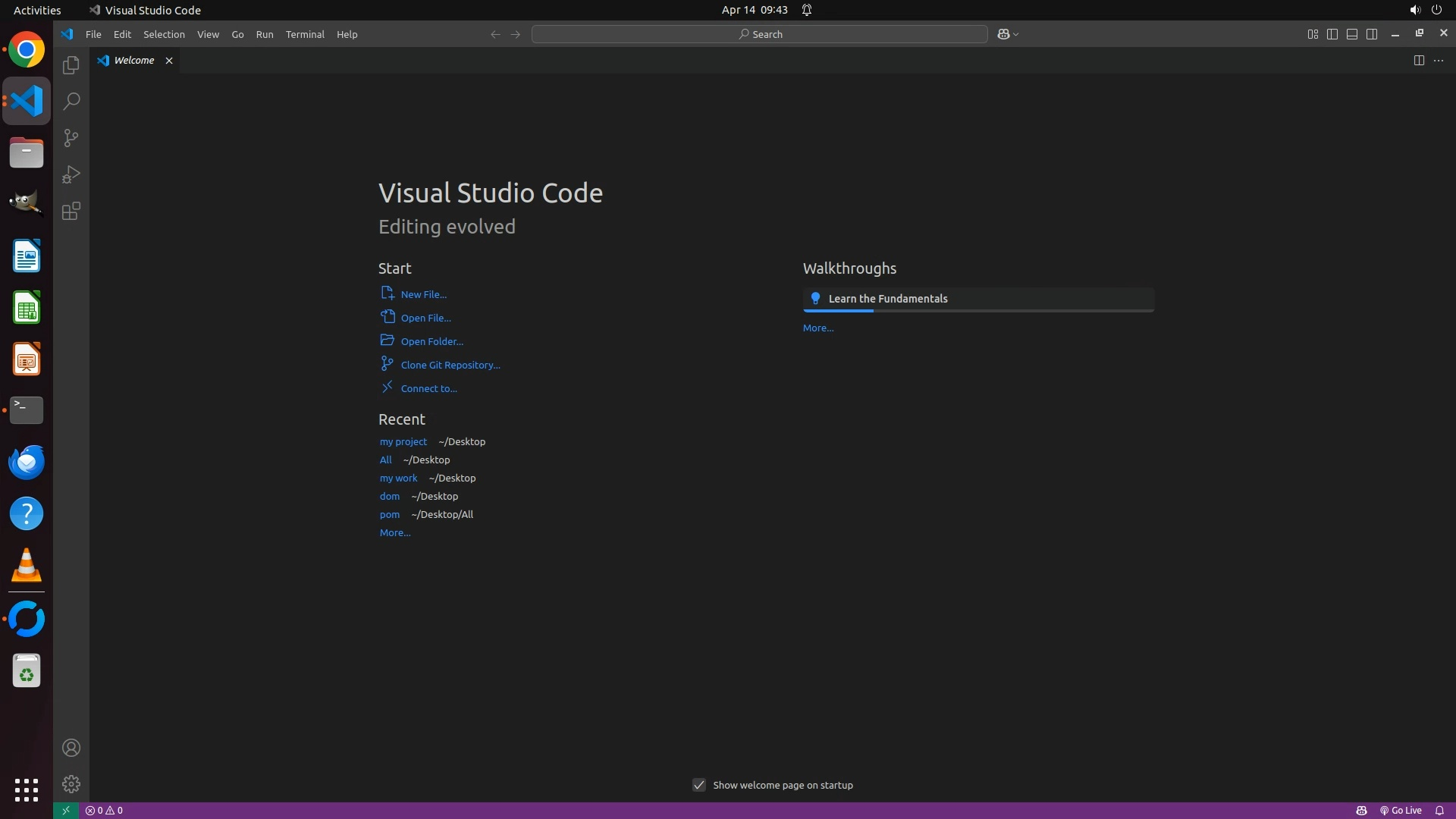Open the Copilot chat dropdown arrow
Image resolution: width=1456 pixels, height=819 pixels.
(1016, 34)
